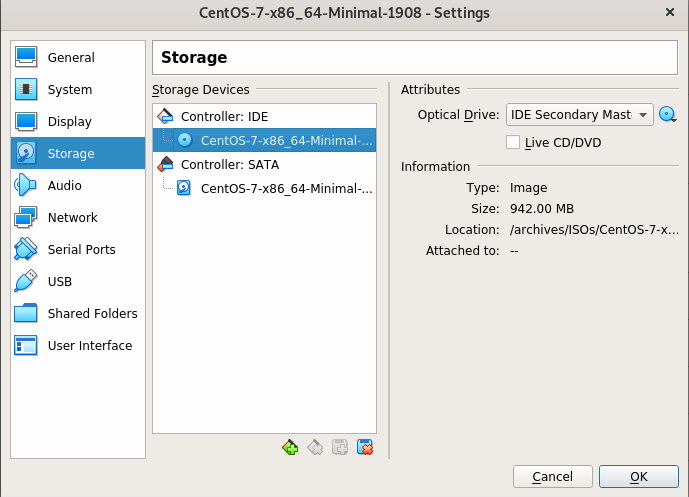
Task: Click the Cancel button
Action: (552, 476)
